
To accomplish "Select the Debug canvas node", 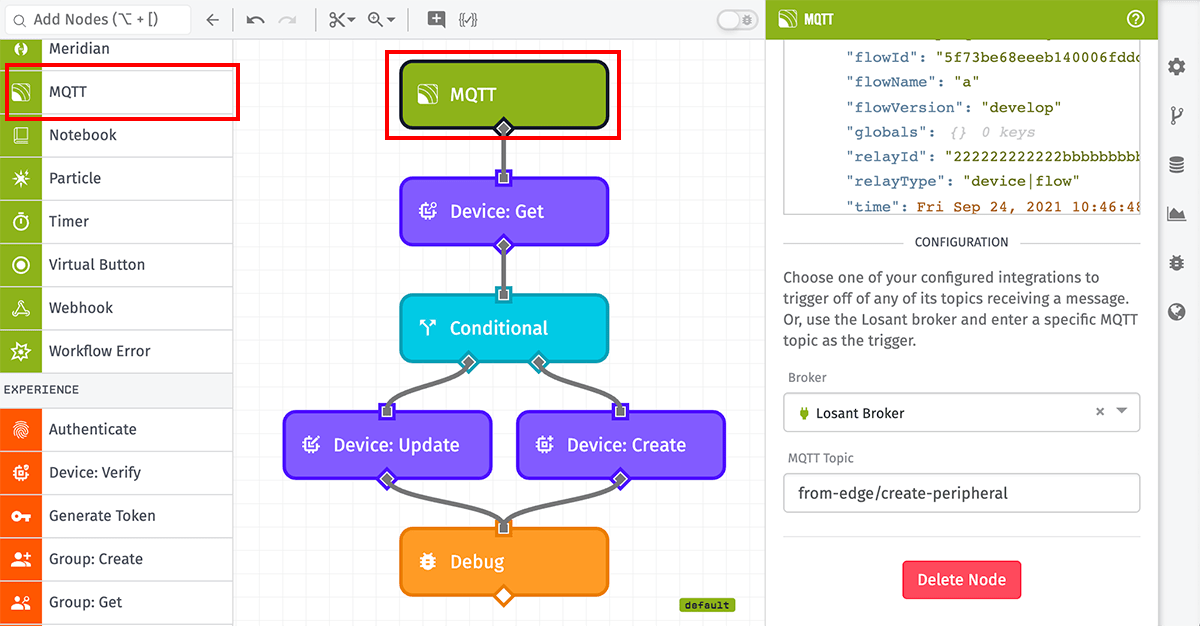I will tap(504, 562).
